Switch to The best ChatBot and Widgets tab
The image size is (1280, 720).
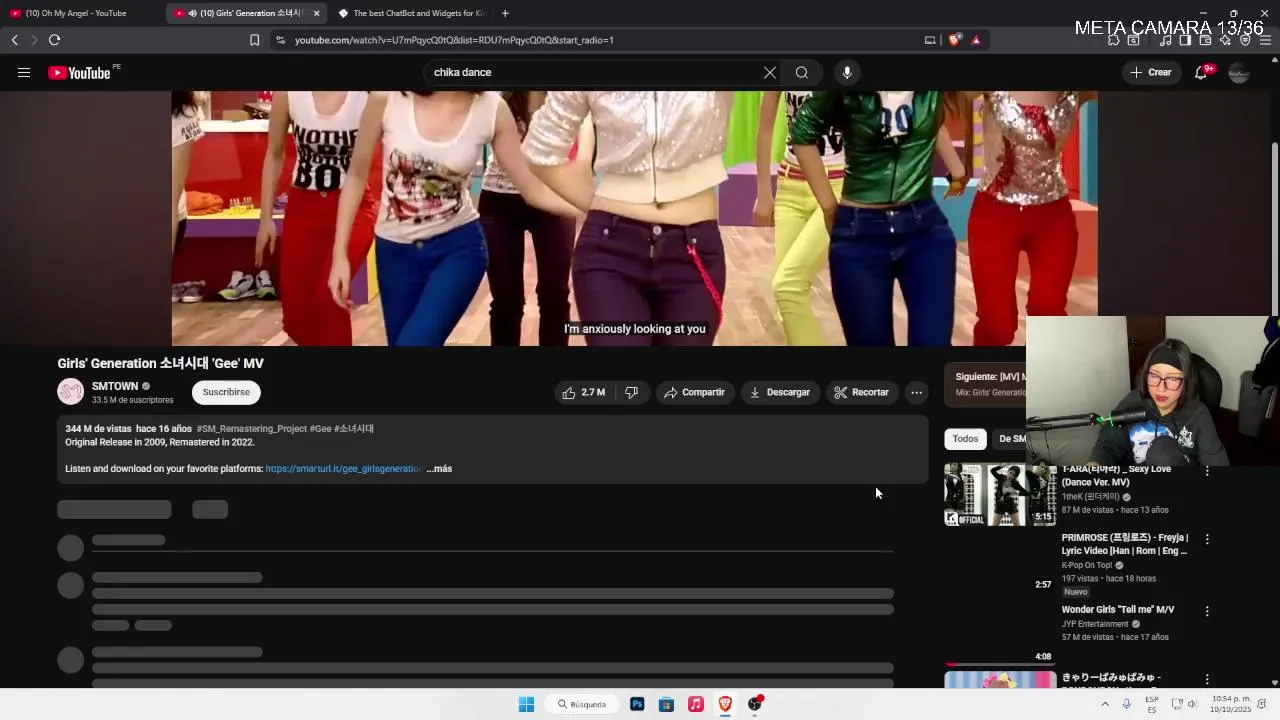click(410, 13)
